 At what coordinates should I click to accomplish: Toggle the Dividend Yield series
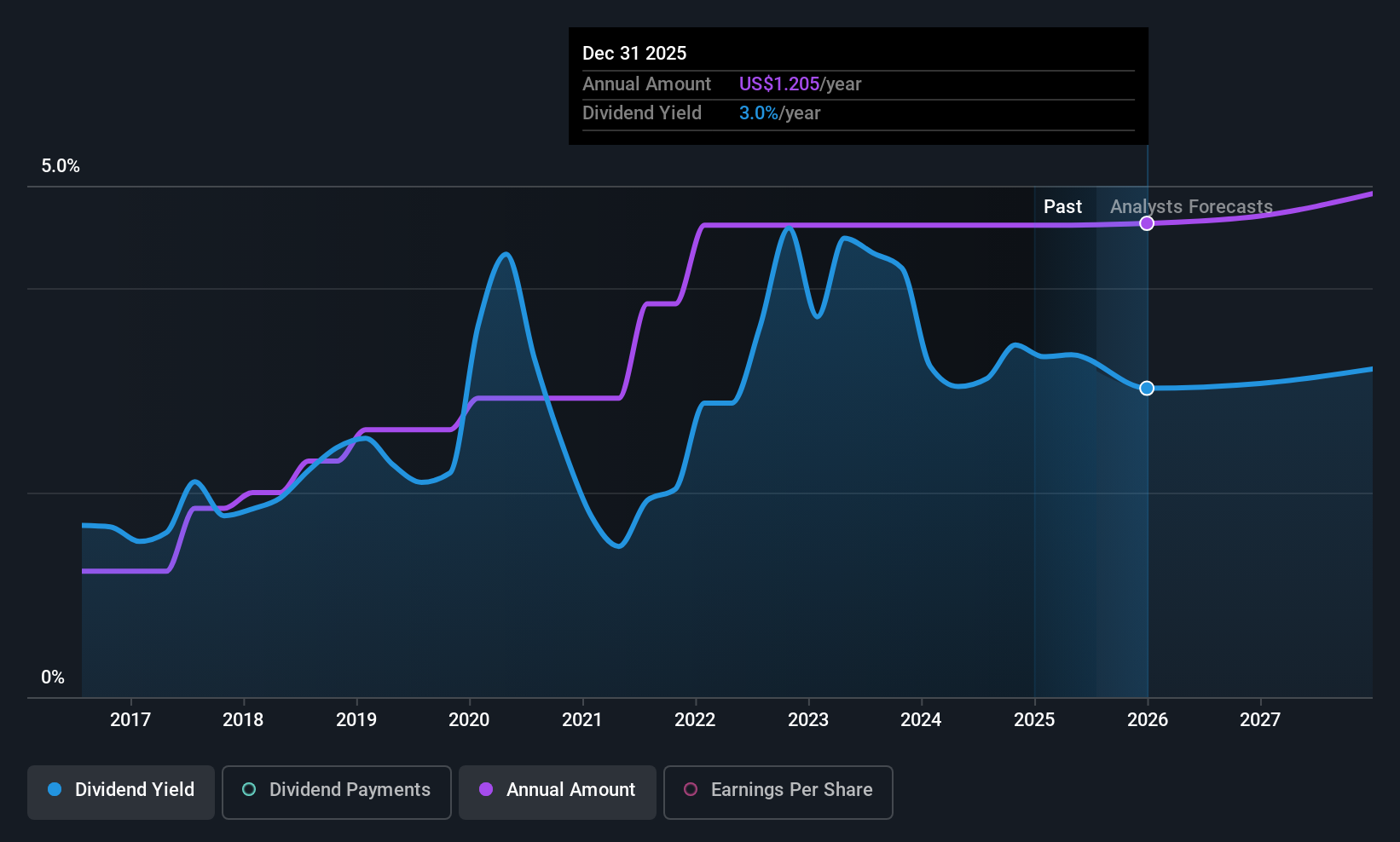(121, 792)
